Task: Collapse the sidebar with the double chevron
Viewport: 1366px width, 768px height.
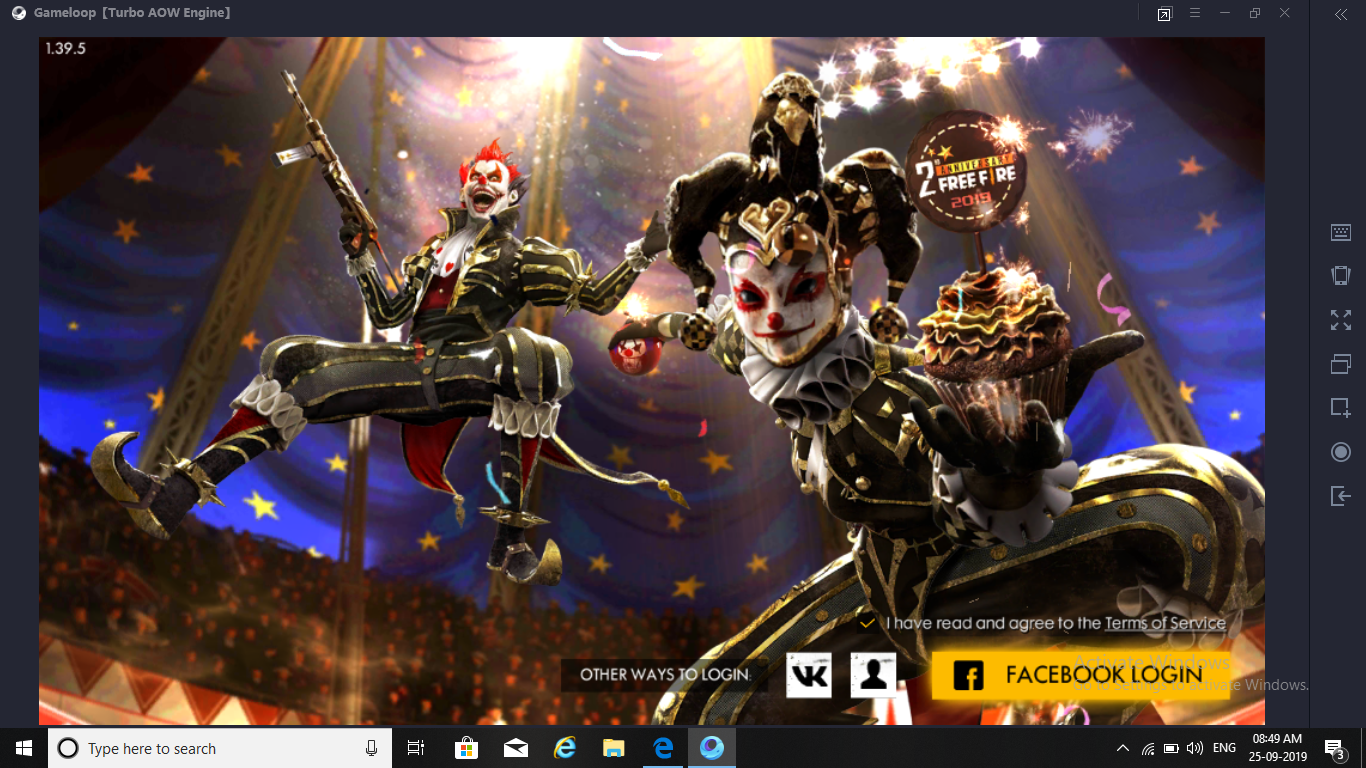Action: [x=1341, y=14]
